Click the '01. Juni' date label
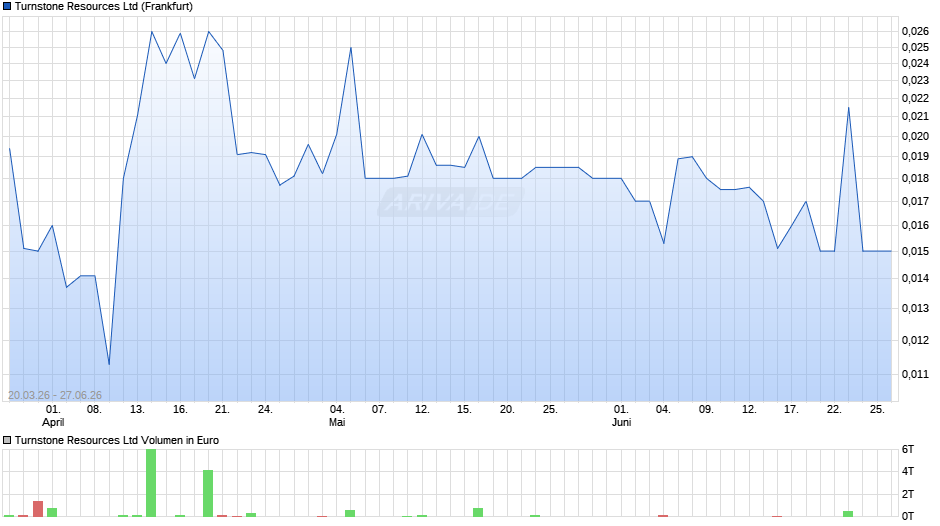 (x=621, y=416)
